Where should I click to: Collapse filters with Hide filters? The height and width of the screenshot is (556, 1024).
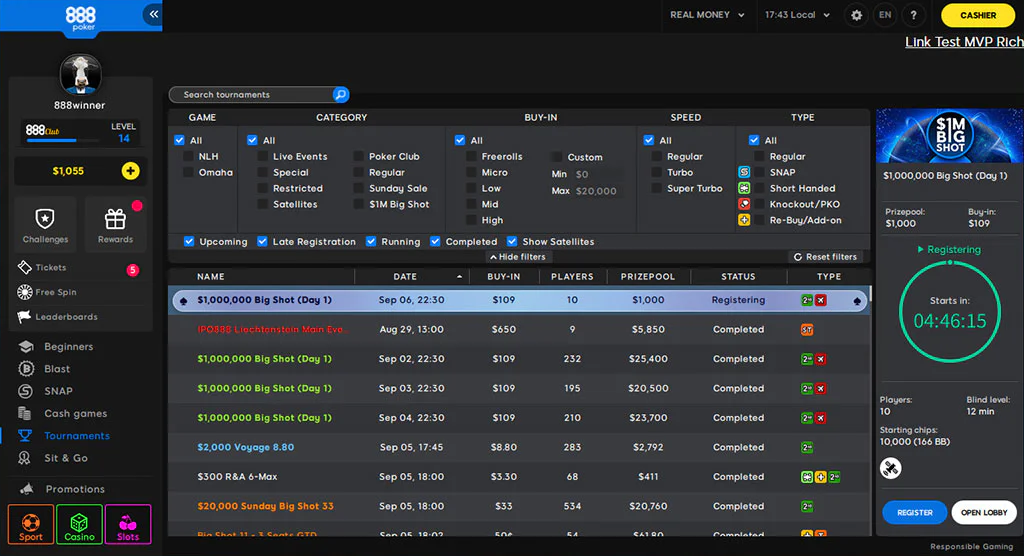pyautogui.click(x=518, y=257)
